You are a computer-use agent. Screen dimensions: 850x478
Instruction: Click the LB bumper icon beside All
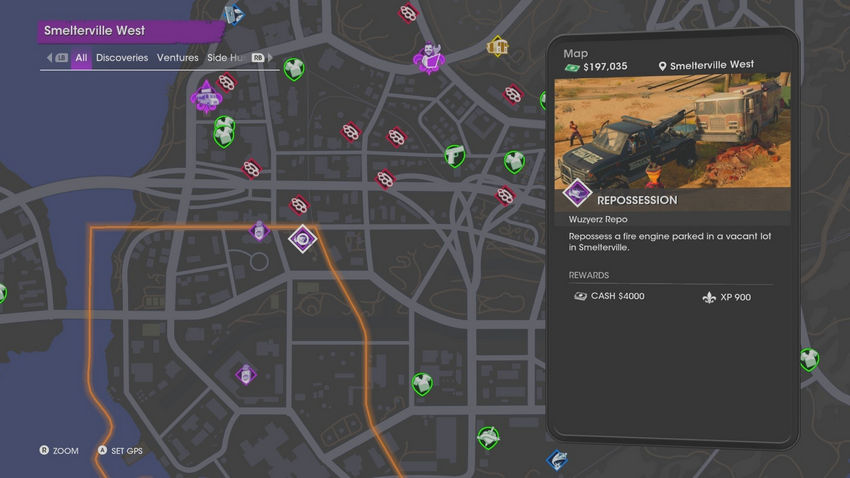click(x=61, y=57)
